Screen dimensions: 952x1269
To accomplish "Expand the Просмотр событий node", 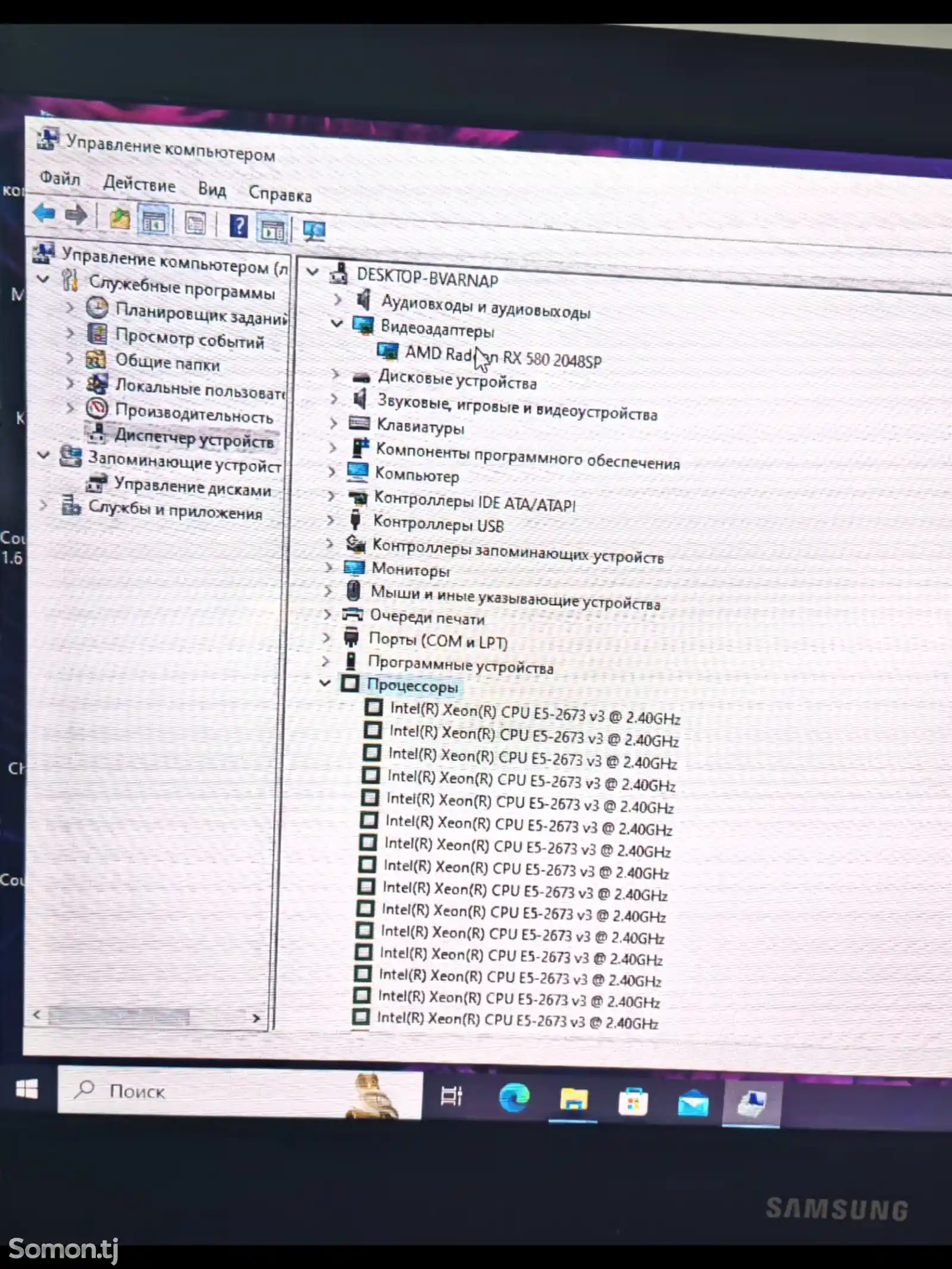I will point(70,333).
